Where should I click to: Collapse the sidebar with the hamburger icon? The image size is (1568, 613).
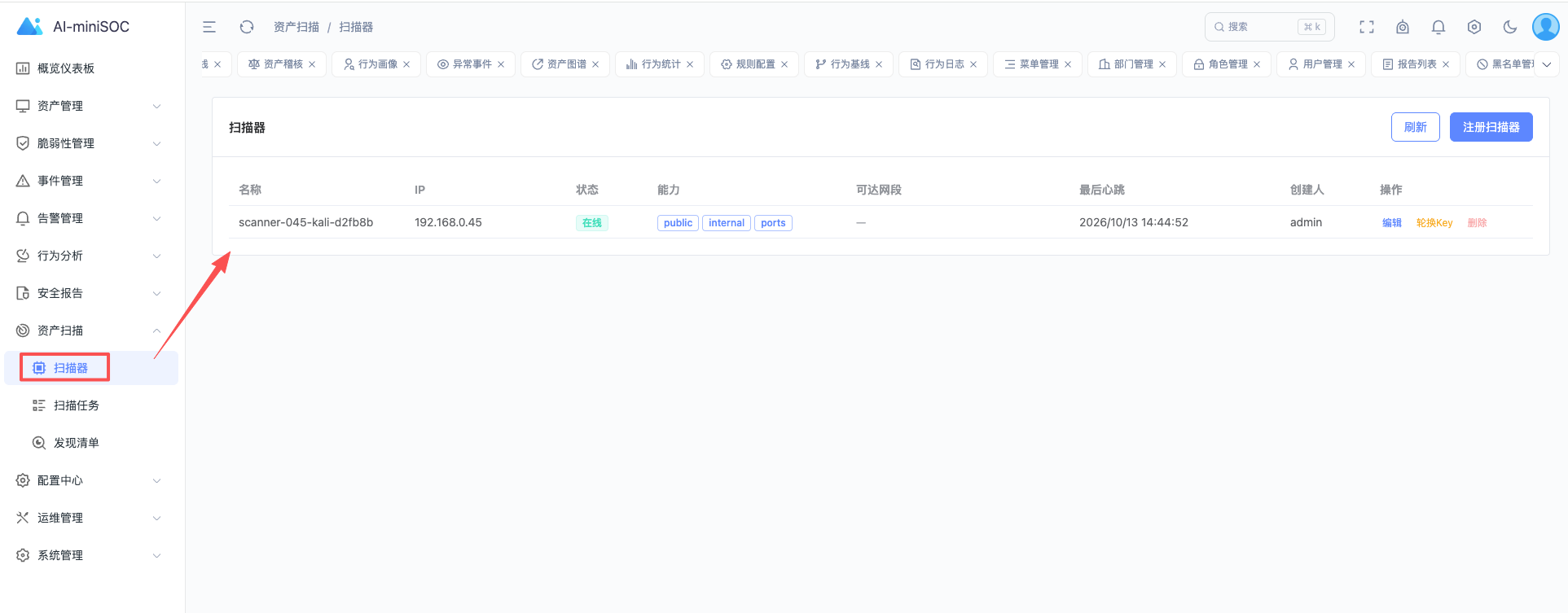tap(209, 27)
